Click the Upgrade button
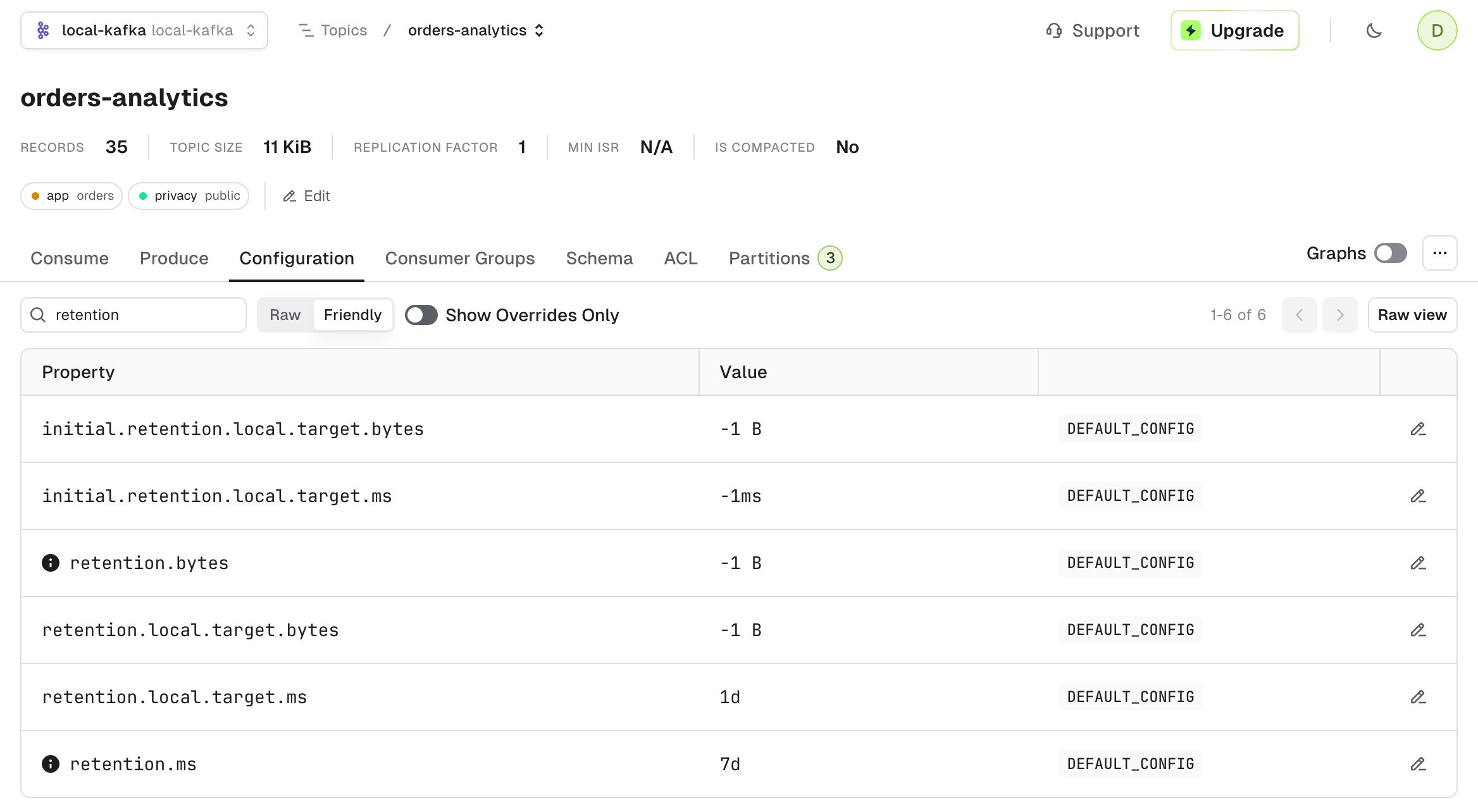 pyautogui.click(x=1234, y=30)
